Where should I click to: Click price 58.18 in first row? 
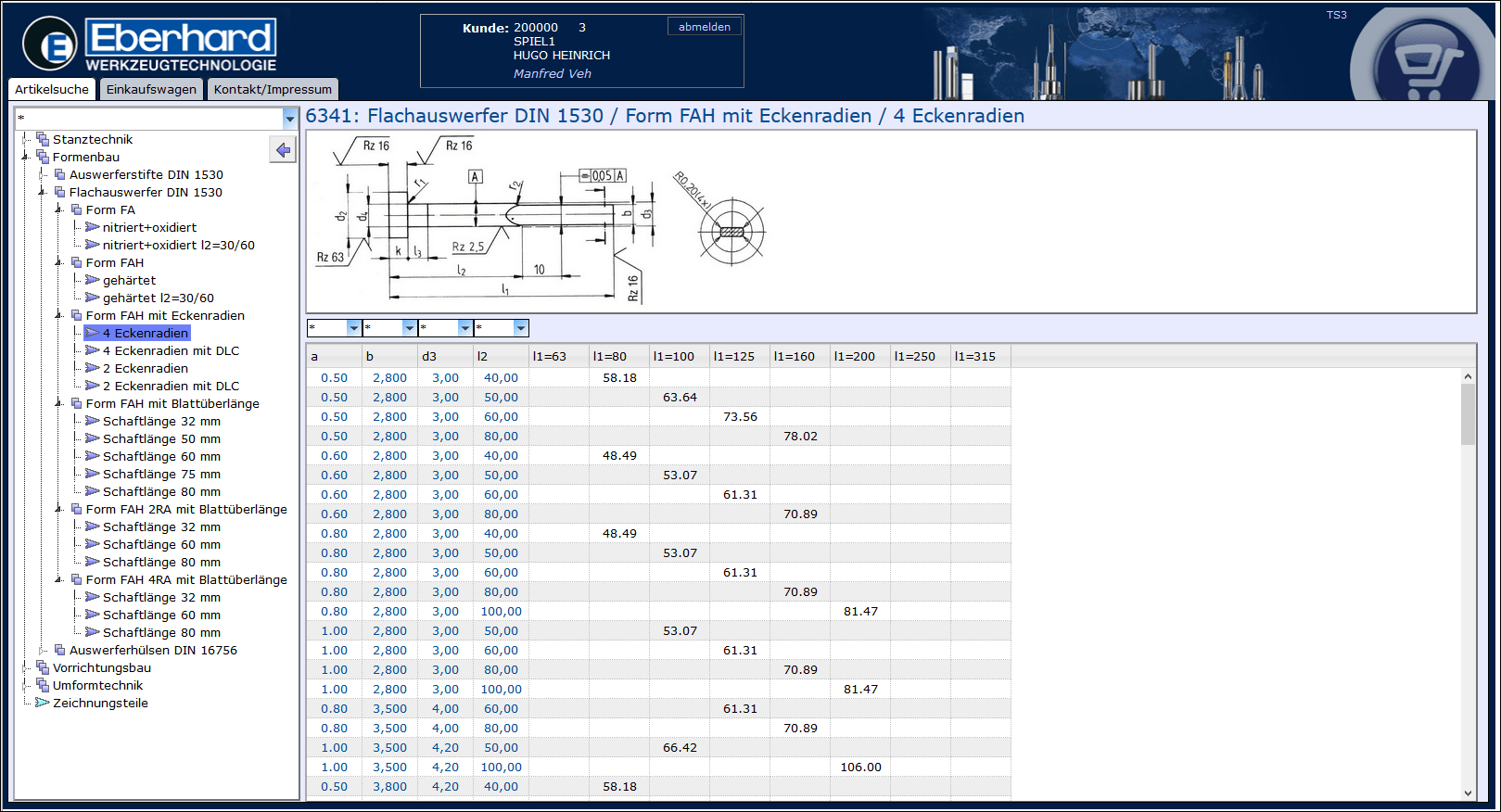coord(619,377)
